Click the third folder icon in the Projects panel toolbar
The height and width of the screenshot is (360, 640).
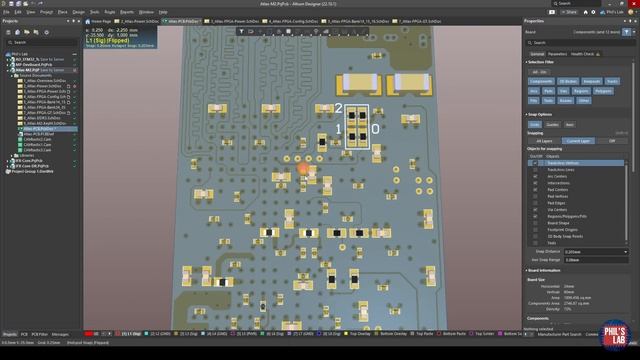(x=27, y=32)
